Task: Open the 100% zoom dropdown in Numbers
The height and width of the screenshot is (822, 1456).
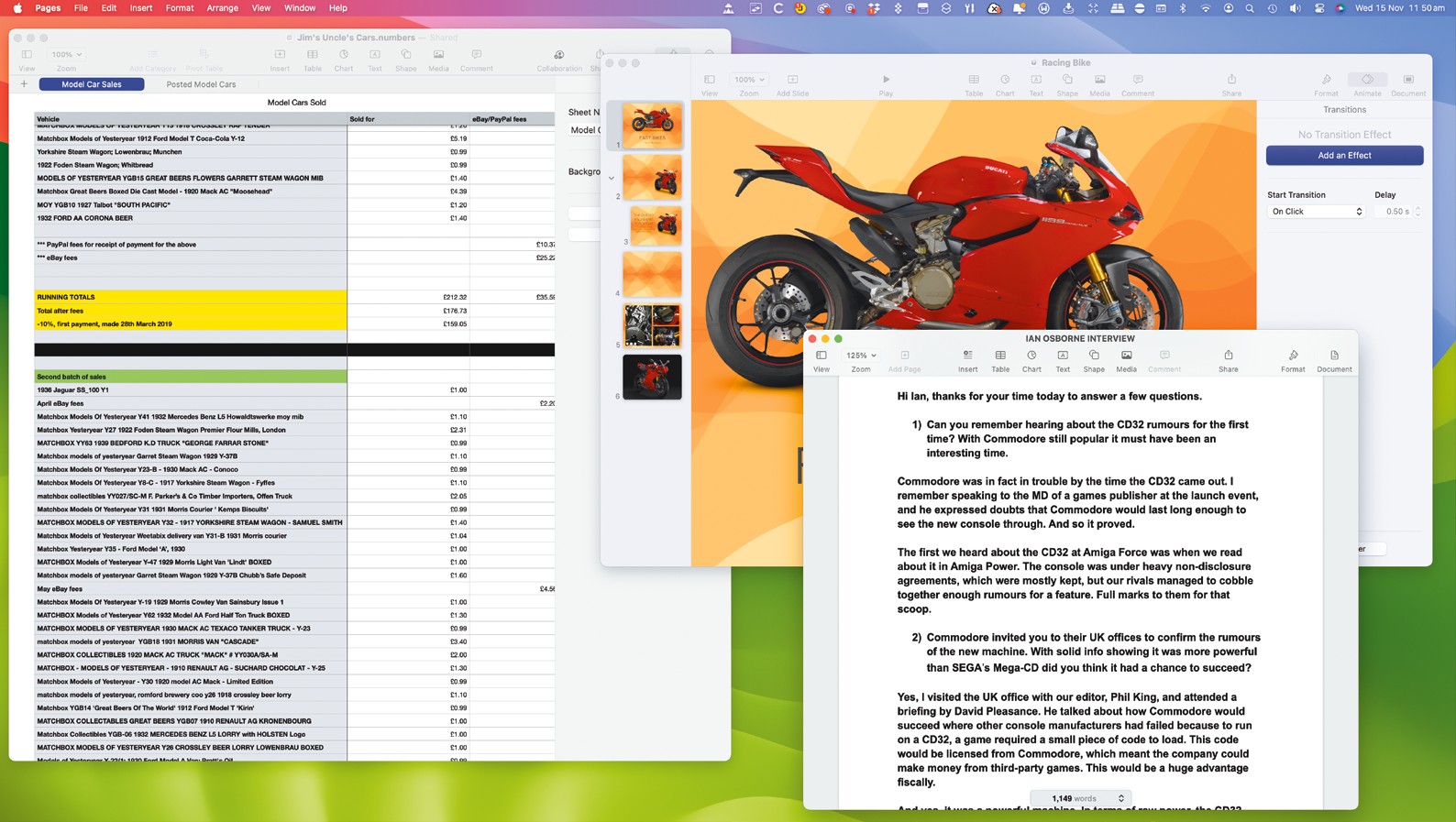Action: tap(67, 55)
